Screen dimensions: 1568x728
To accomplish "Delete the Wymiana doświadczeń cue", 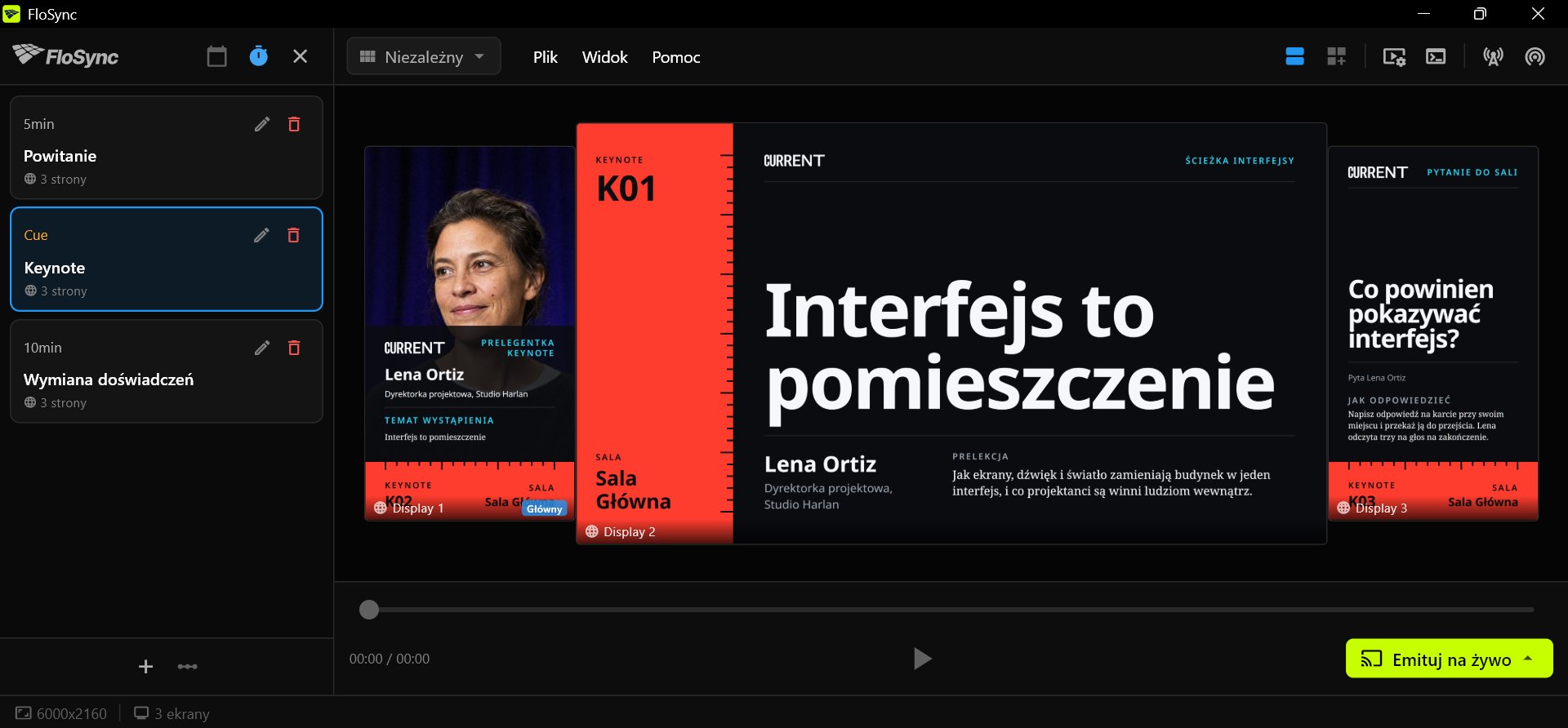I will click(294, 348).
